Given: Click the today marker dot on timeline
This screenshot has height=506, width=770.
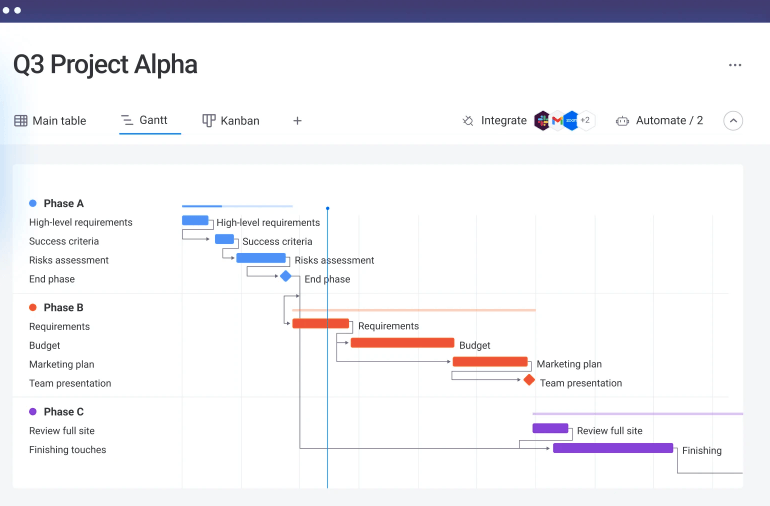Looking at the screenshot, I should 328,208.
